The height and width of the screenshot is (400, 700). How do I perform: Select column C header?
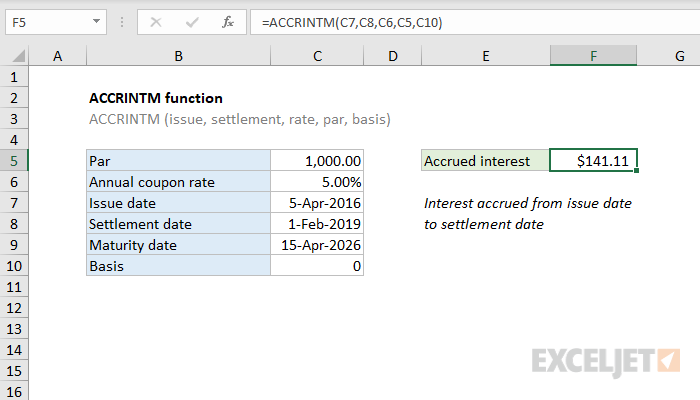[x=317, y=56]
